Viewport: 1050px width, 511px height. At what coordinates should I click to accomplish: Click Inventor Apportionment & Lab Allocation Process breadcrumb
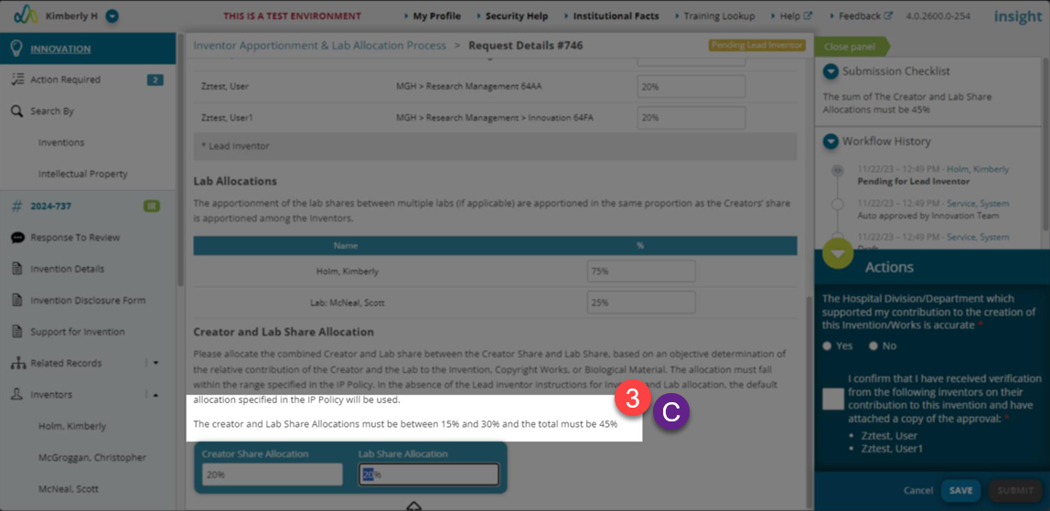pyautogui.click(x=319, y=46)
